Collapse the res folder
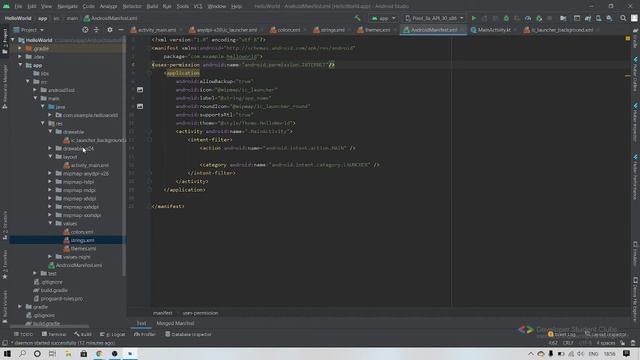The height and width of the screenshot is (360, 640). (42, 123)
